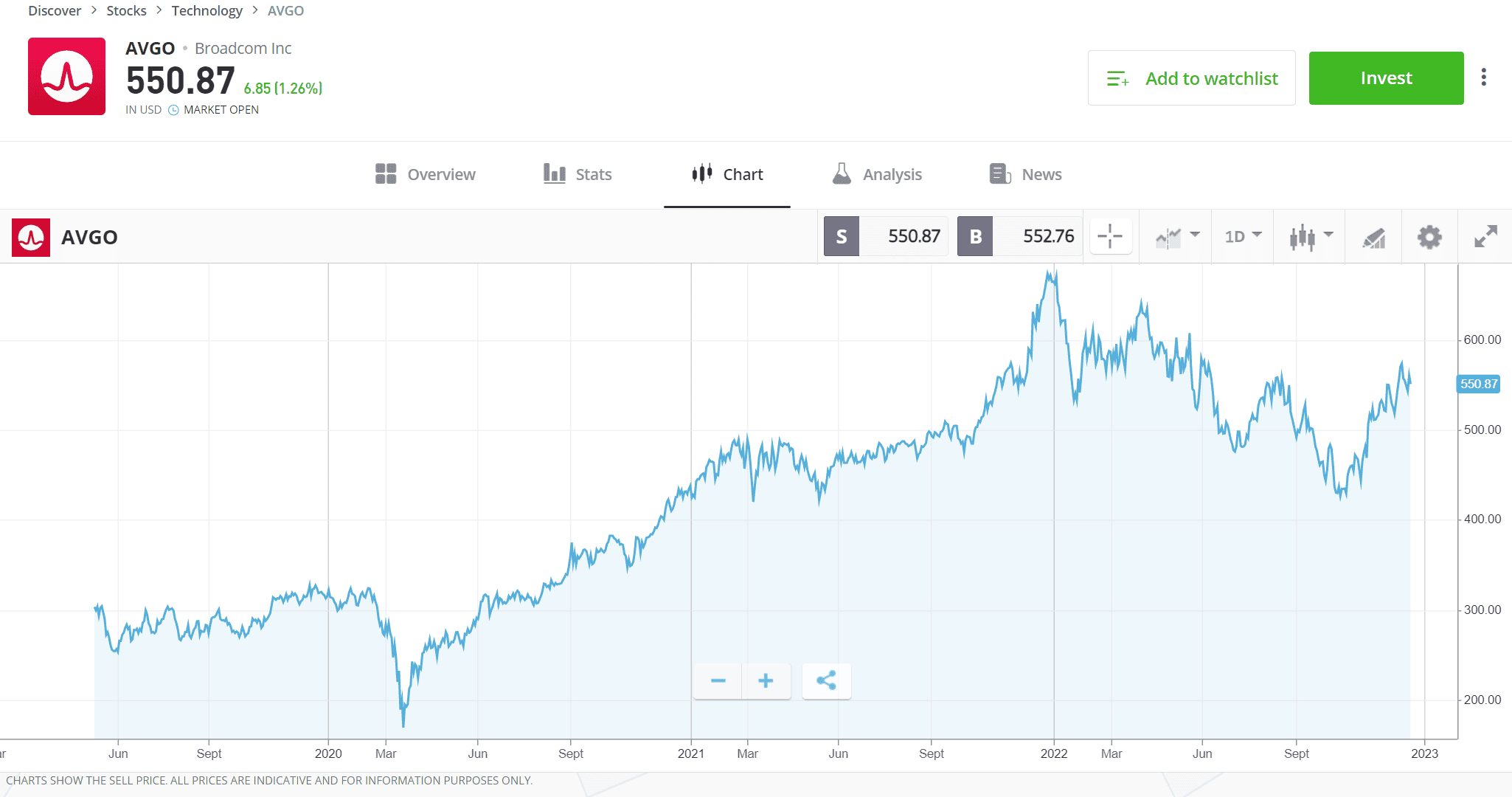
Task: Click the S sell button
Action: 842,237
